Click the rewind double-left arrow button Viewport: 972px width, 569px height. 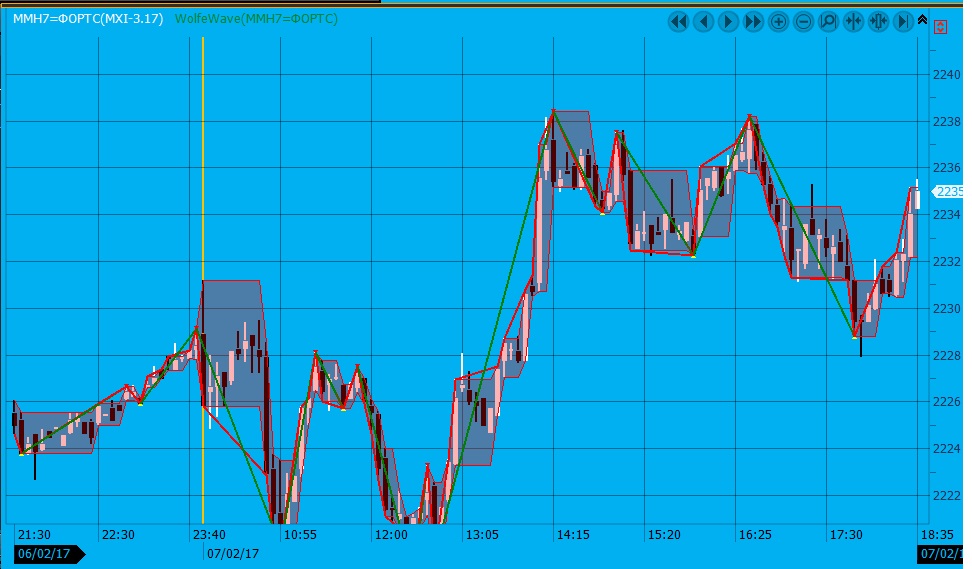pos(679,21)
